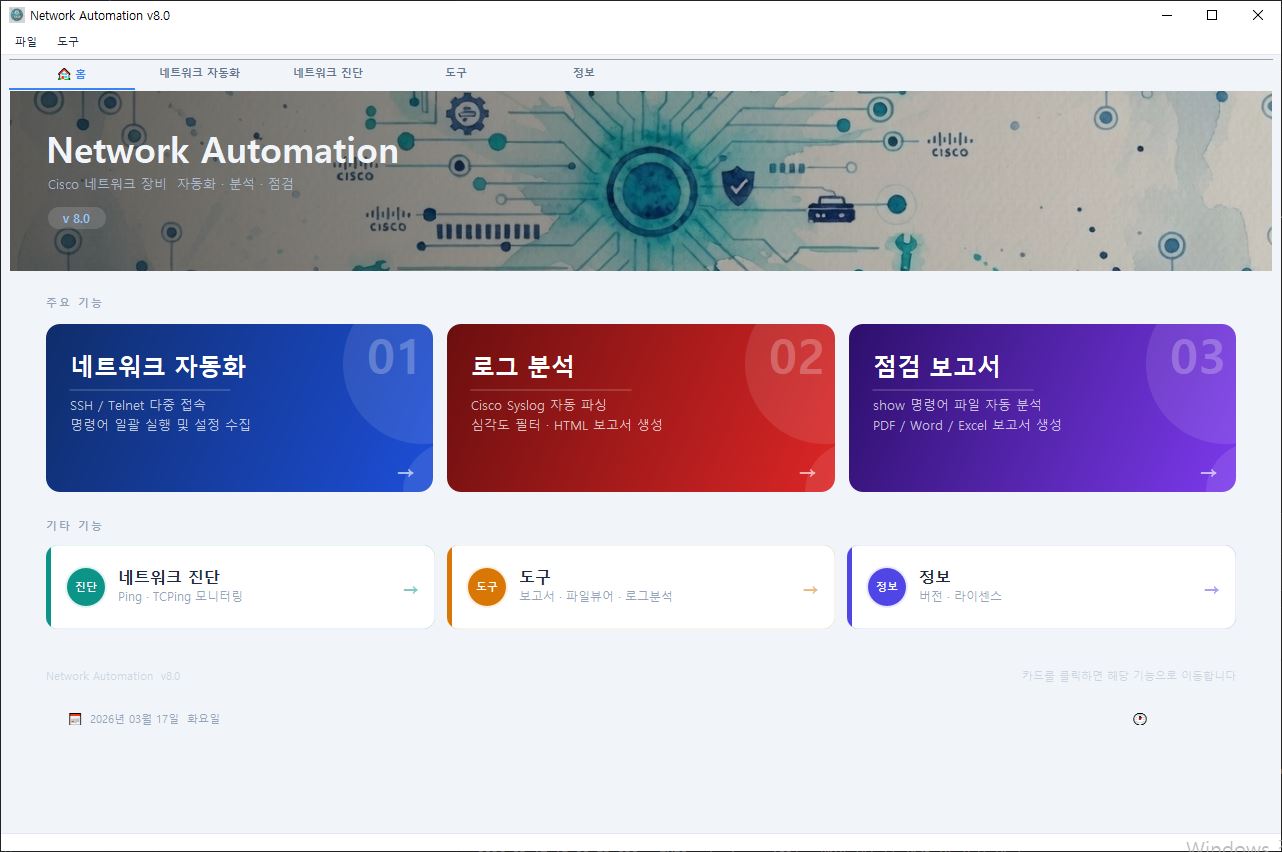Open the 도구 menu in the menu bar
This screenshot has height=852, width=1282.
pyautogui.click(x=67, y=42)
